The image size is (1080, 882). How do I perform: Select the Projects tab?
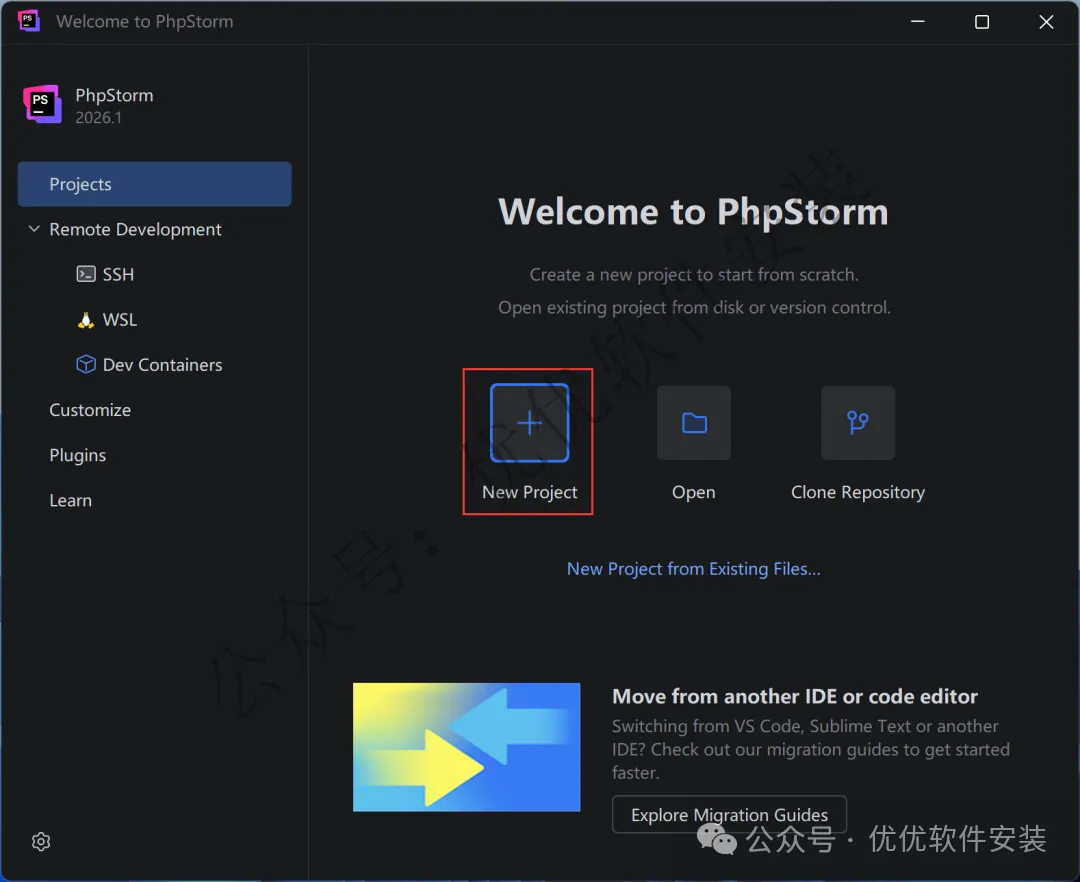[154, 184]
